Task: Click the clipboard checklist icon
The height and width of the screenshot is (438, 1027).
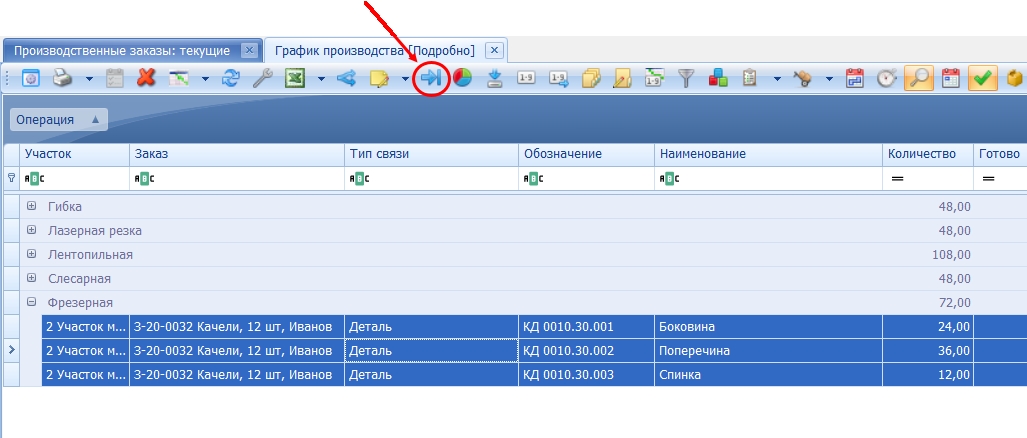Action: (749, 79)
